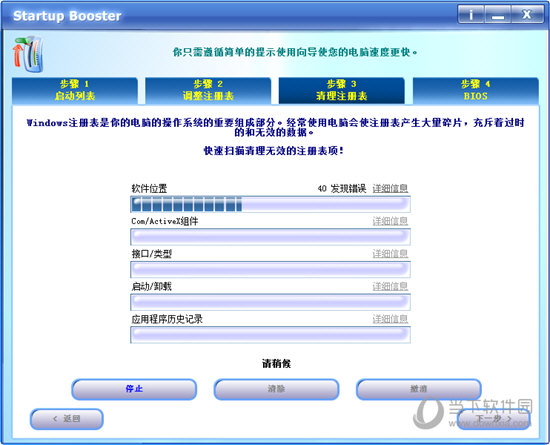Open the 步骤 4 BIOS tab
The width and height of the screenshot is (550, 445).
[476, 90]
